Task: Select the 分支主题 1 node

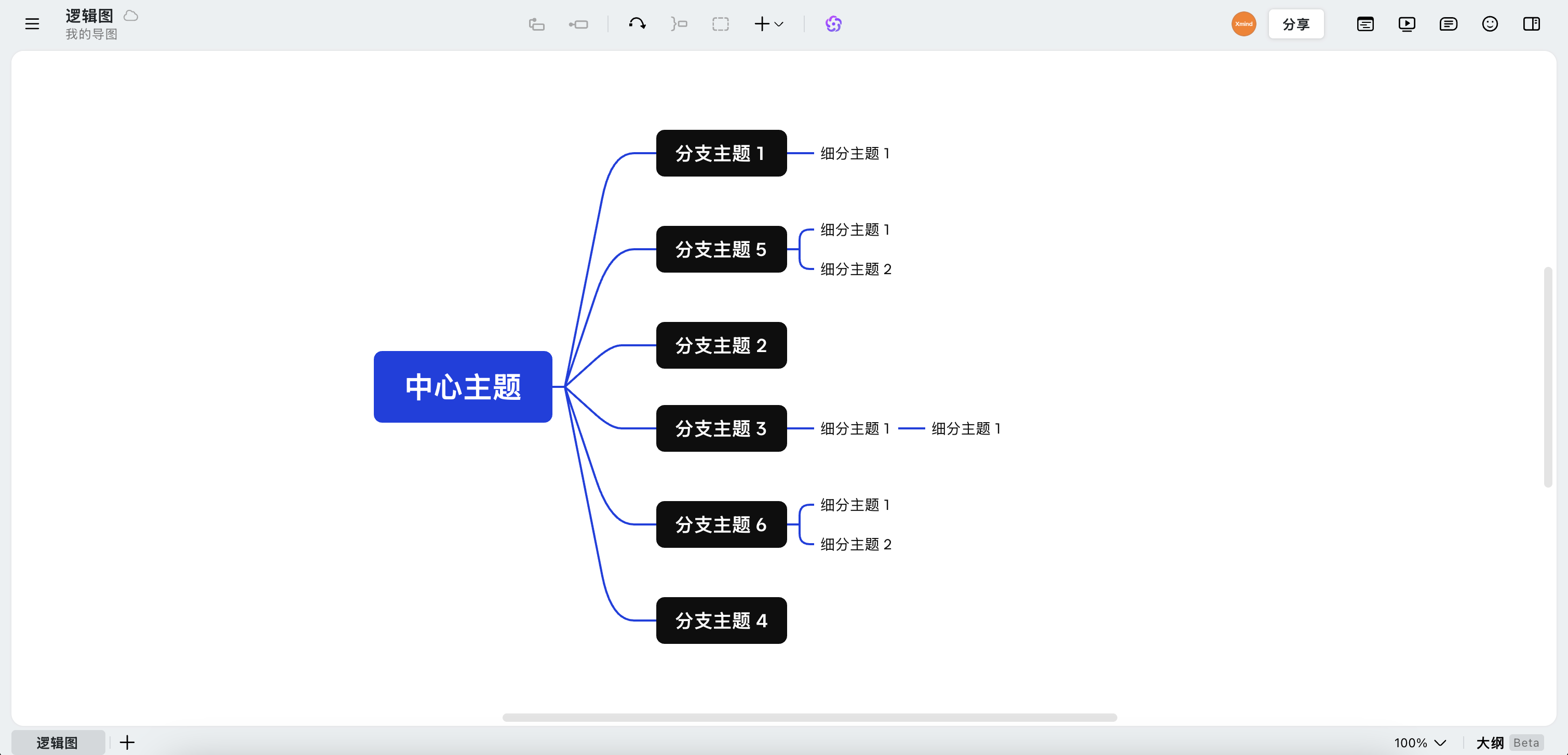Action: click(721, 153)
